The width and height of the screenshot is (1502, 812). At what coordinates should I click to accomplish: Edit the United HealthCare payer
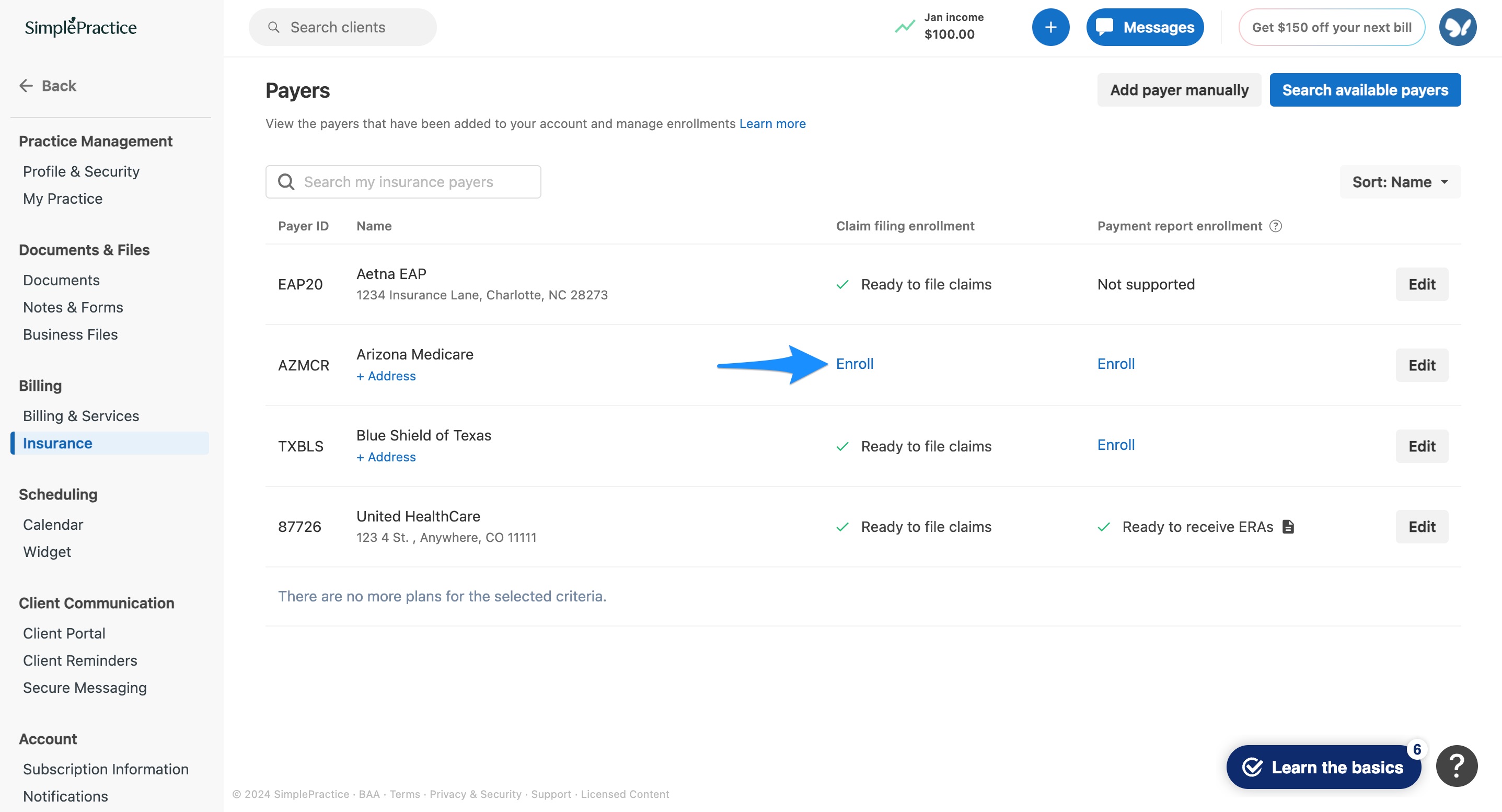tap(1422, 526)
